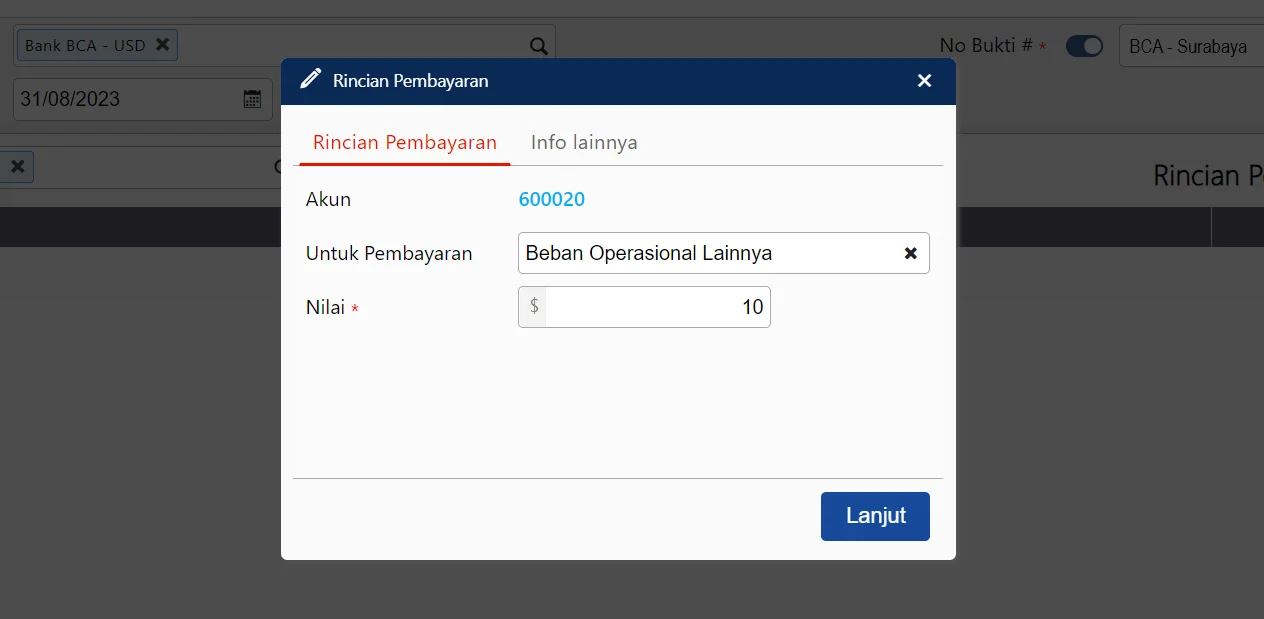1264x619 pixels.
Task: Click the pencil icon in dialog header
Action: 311,80
